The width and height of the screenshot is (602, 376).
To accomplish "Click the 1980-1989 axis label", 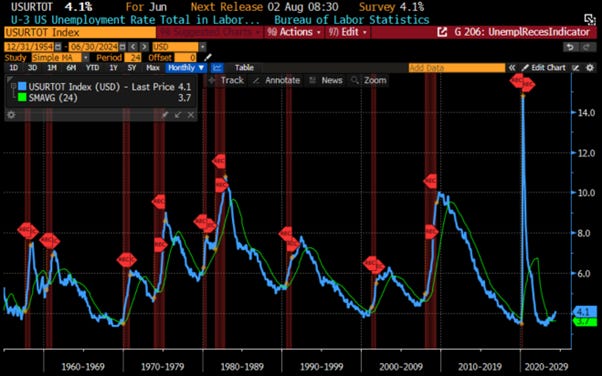I will (x=242, y=367).
